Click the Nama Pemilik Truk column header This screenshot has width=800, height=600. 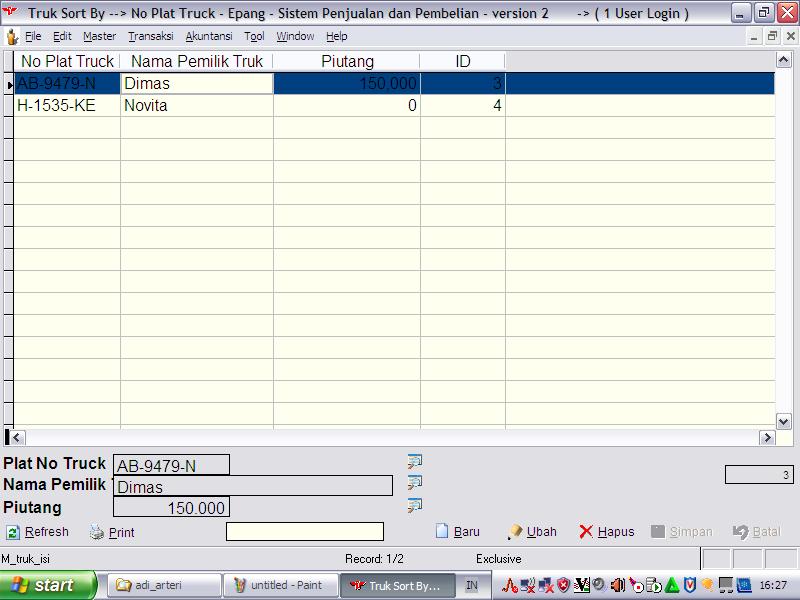click(197, 61)
